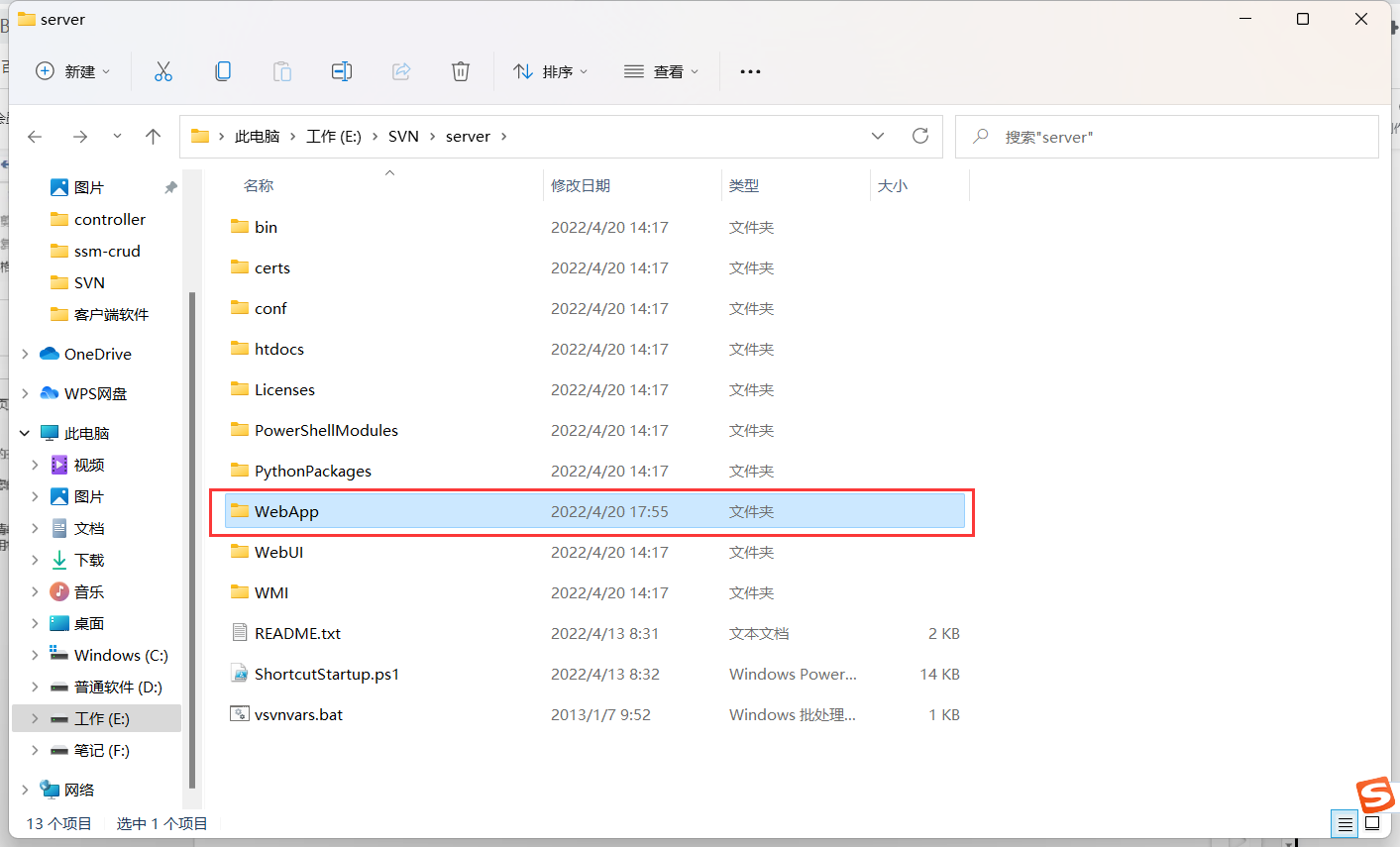Select 下载 in navigation pane
This screenshot has height=847, width=1400.
click(x=89, y=560)
